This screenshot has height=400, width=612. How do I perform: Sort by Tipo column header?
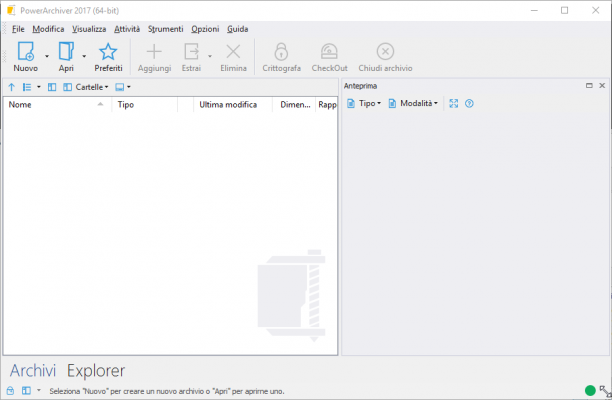[x=144, y=105]
